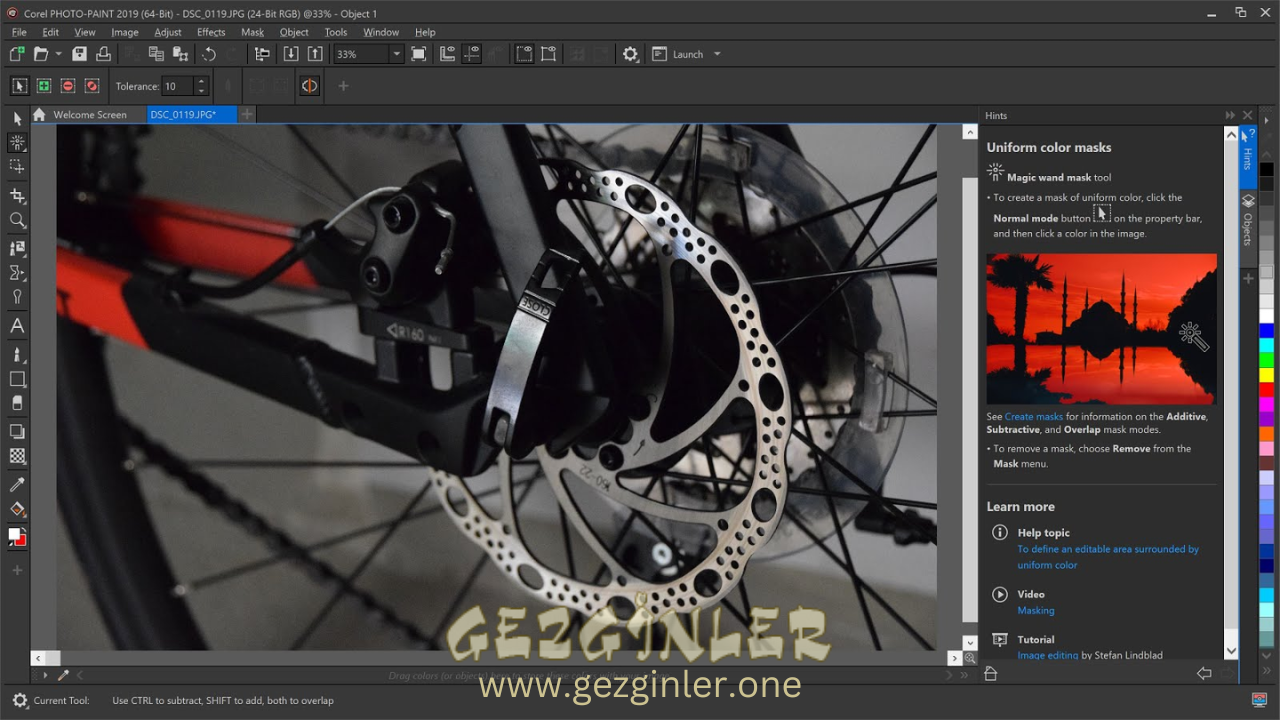1280x720 pixels.
Task: Open the Effects menu
Action: [x=211, y=32]
